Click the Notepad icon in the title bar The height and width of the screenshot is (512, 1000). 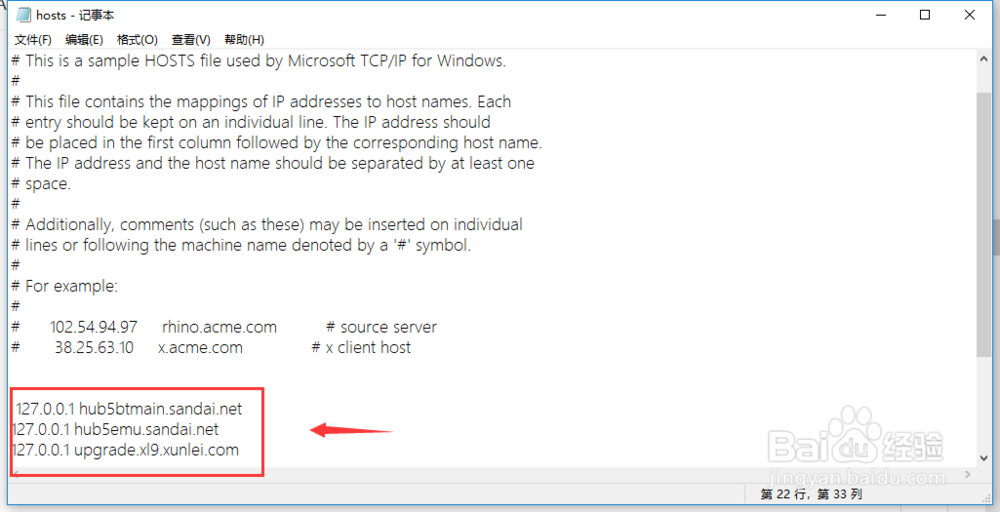(23, 15)
